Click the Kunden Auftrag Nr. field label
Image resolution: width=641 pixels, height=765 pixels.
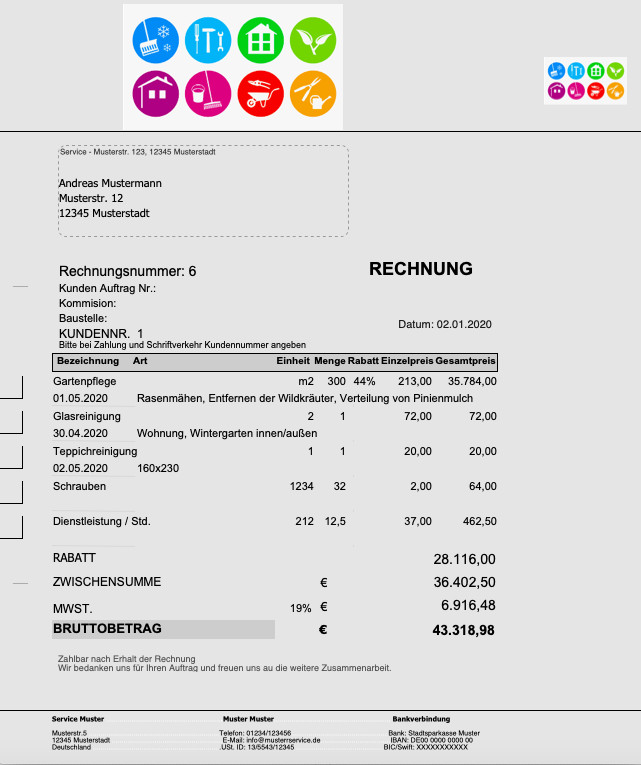coord(107,288)
